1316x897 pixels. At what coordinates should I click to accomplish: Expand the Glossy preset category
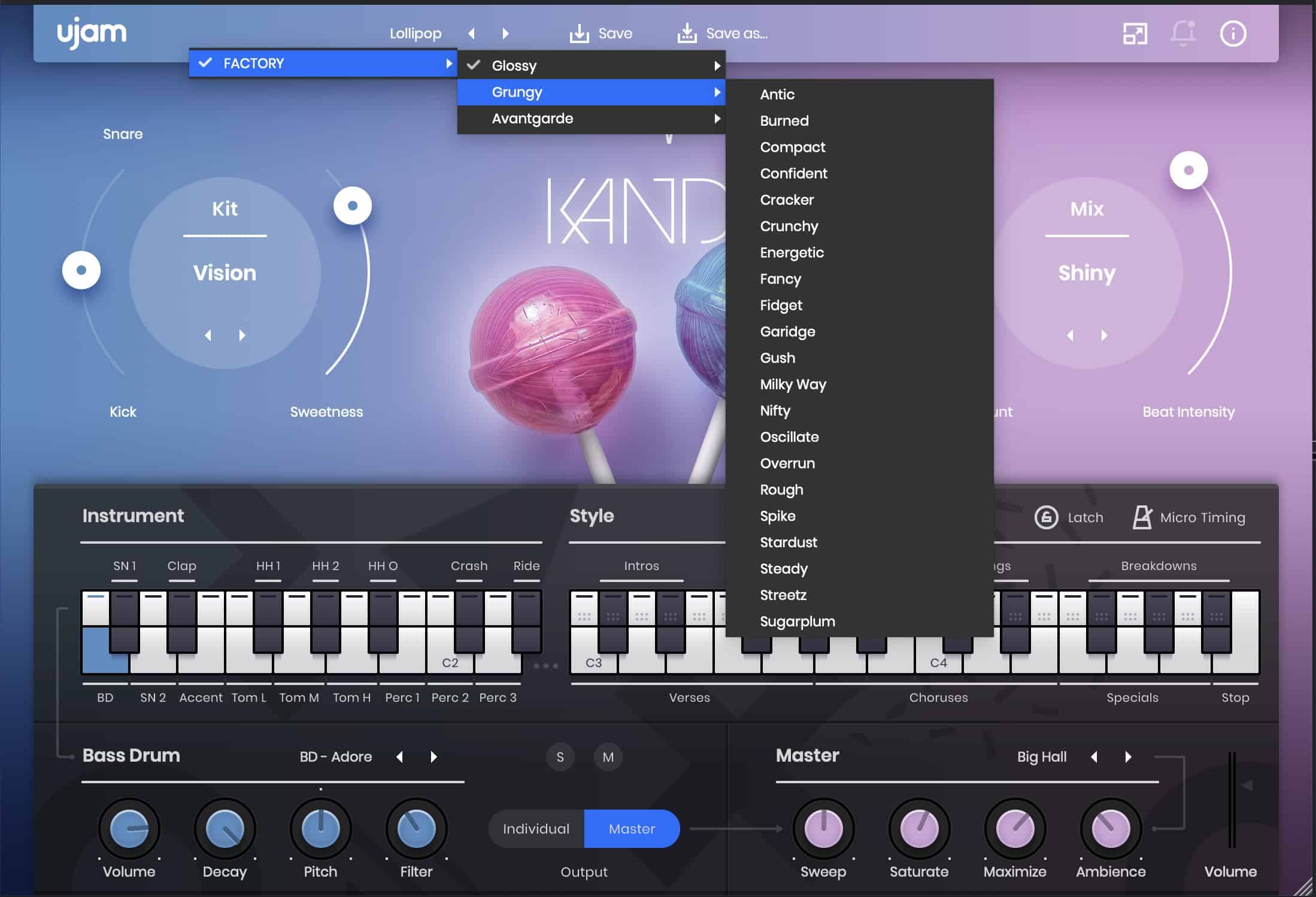click(x=592, y=66)
